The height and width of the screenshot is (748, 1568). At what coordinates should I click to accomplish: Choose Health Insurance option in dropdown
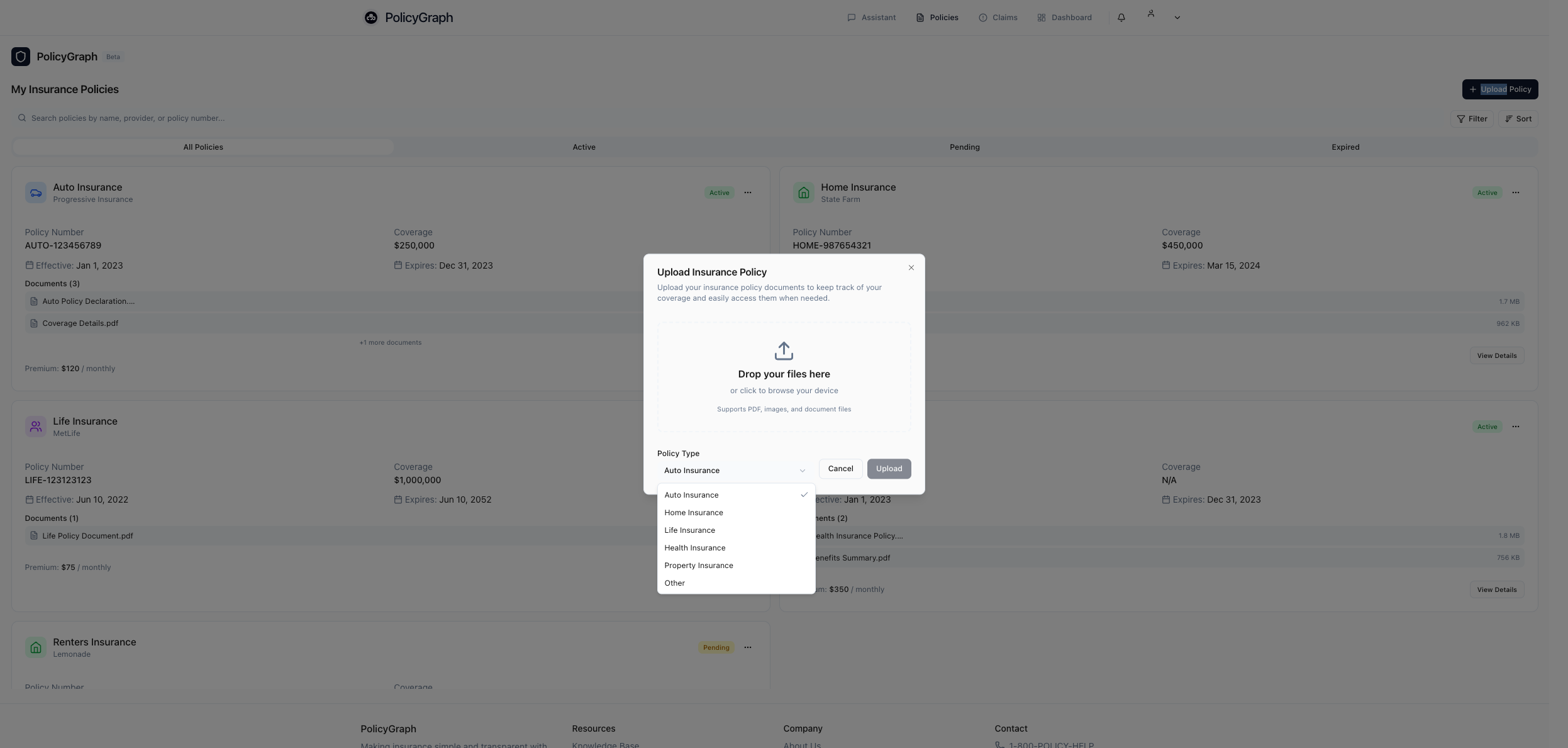[x=694, y=548]
